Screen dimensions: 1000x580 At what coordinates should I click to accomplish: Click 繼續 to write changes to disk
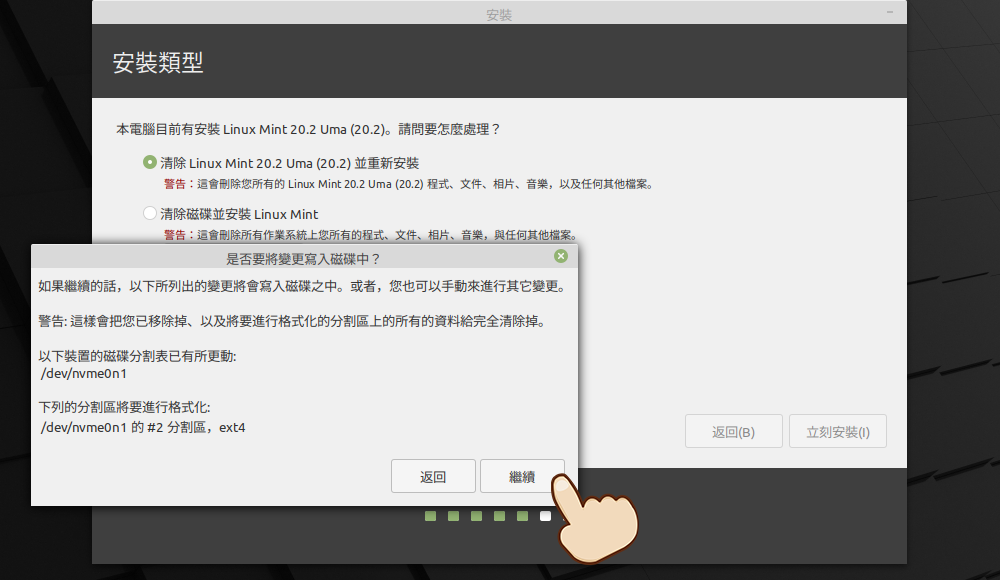coord(522,476)
